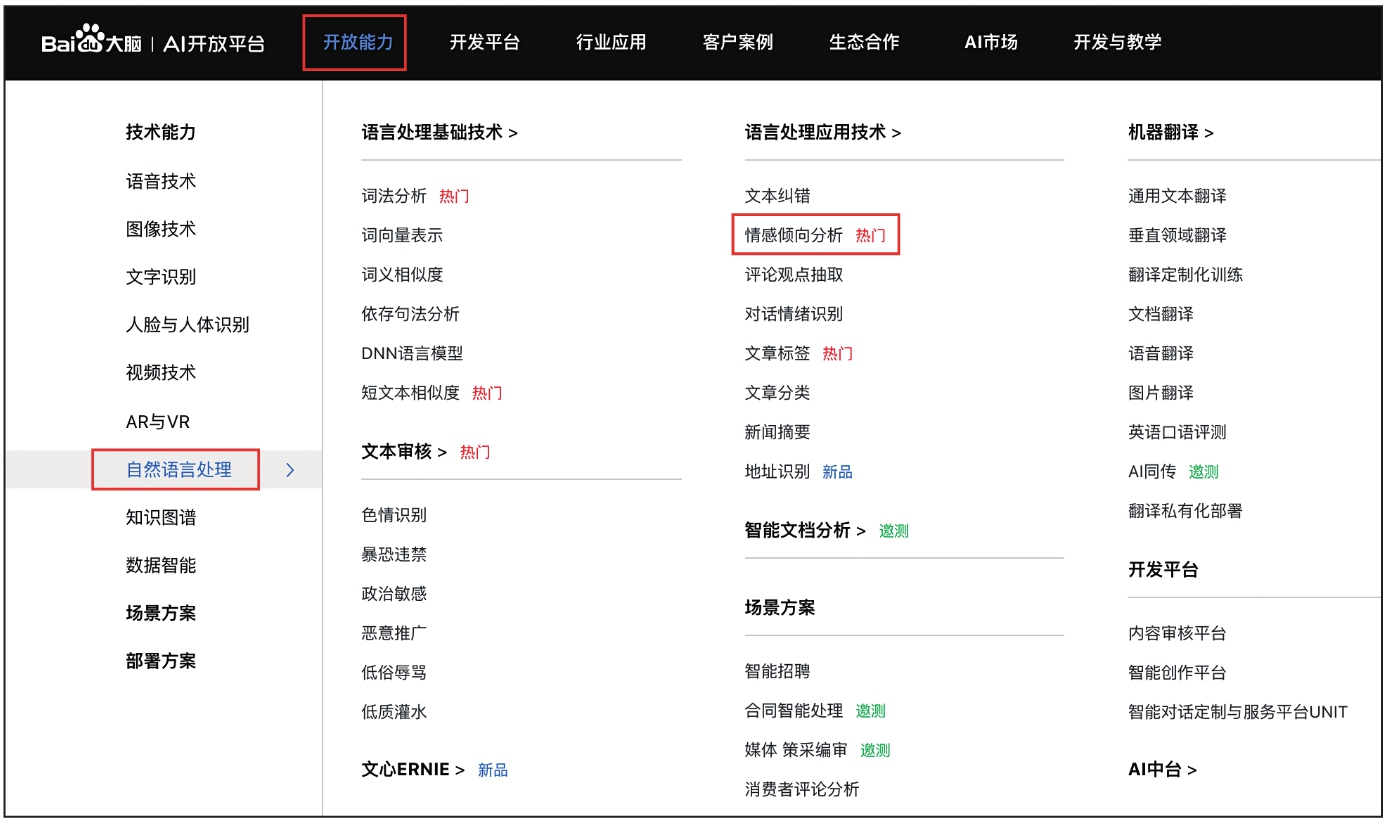Open the 短文本相似度 link
Screen dimensions: 1385x823
pyautogui.click(x=410, y=393)
